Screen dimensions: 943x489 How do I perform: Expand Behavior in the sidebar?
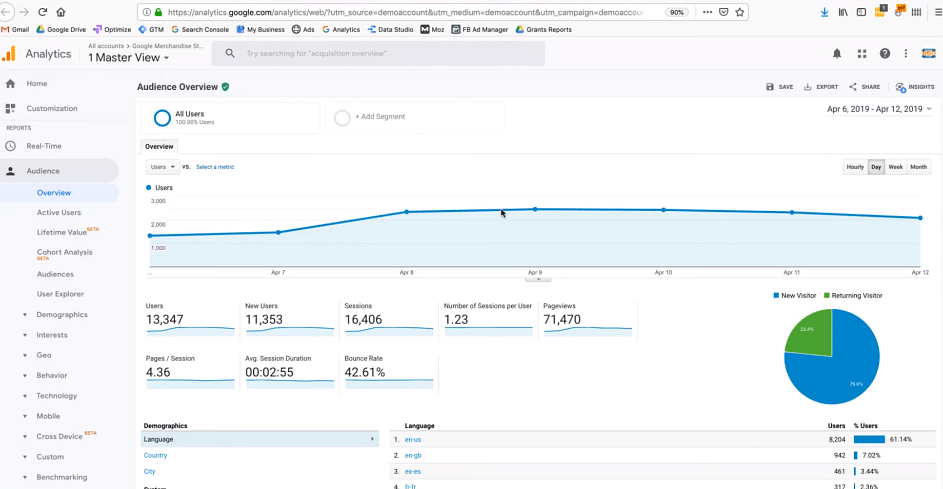(x=52, y=375)
